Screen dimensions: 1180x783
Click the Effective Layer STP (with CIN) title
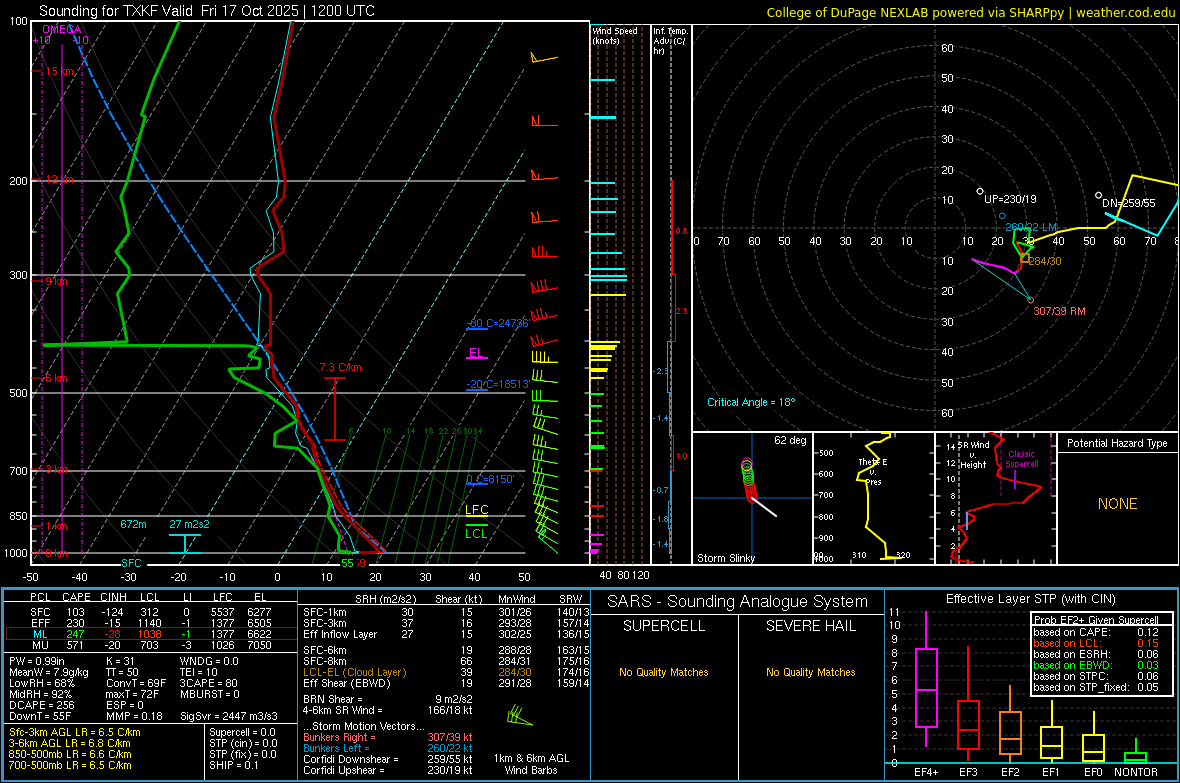point(1031,599)
